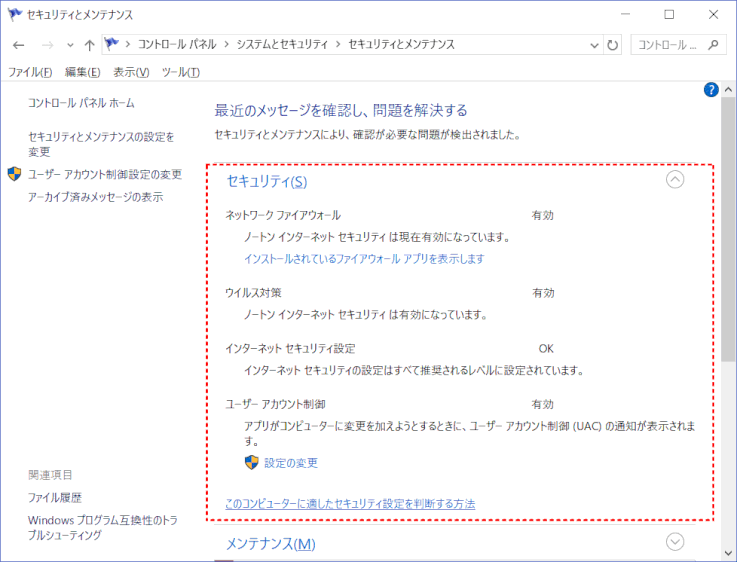The width and height of the screenshot is (737, 562).
Task: Click the search magnifier icon
Action: pyautogui.click(x=714, y=45)
